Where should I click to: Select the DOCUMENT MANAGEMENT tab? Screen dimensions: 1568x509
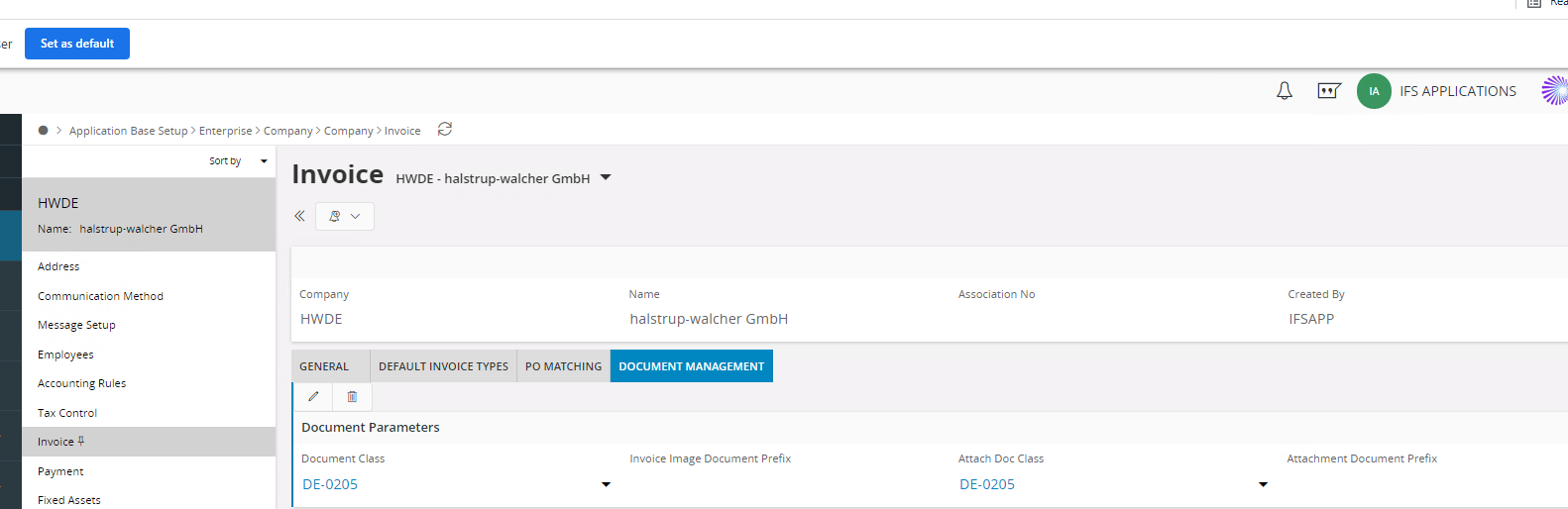click(x=692, y=366)
